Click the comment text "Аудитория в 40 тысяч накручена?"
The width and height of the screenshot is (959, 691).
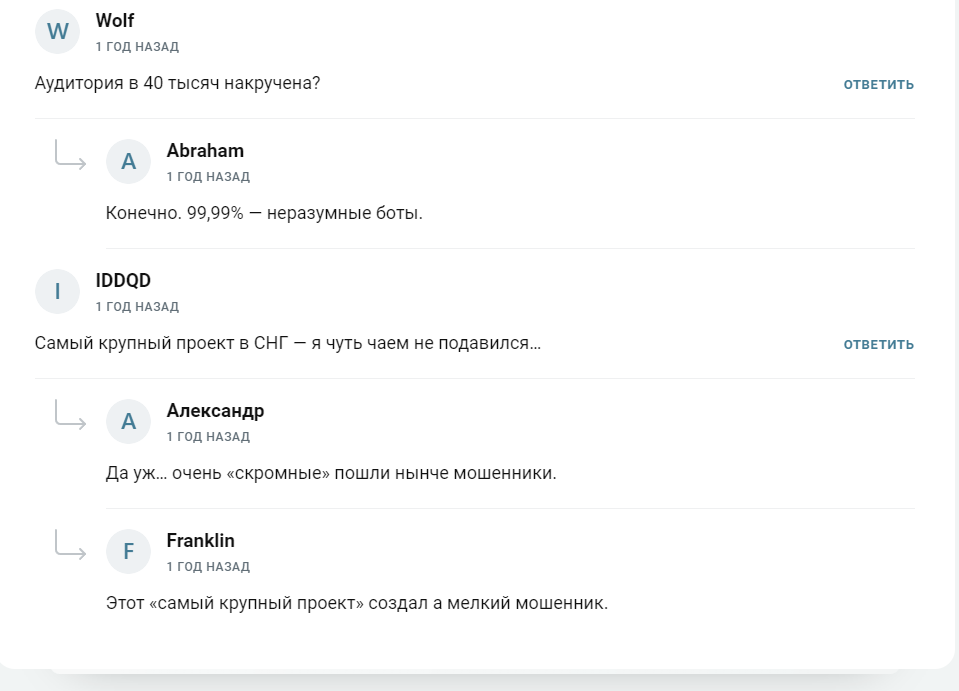pos(177,84)
